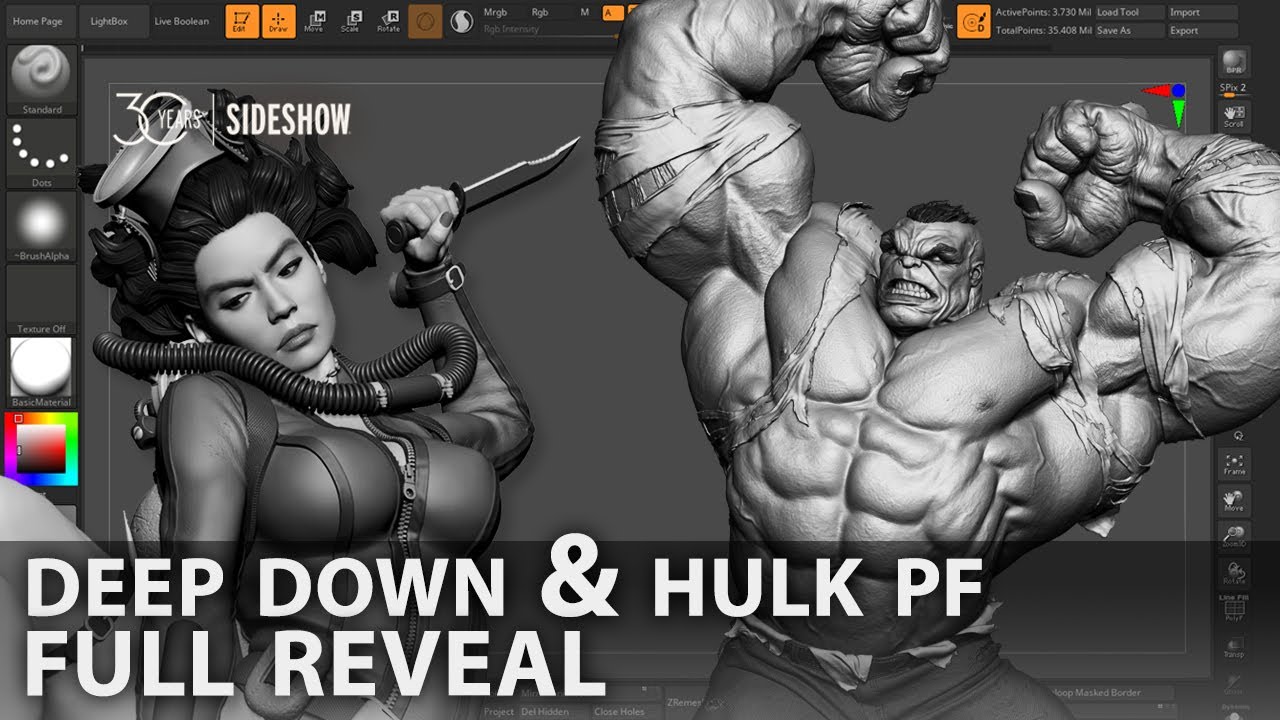Toggle the Gizmo 3D sphere icon
Image resolution: width=1280 pixels, height=720 pixels.
(x=426, y=21)
